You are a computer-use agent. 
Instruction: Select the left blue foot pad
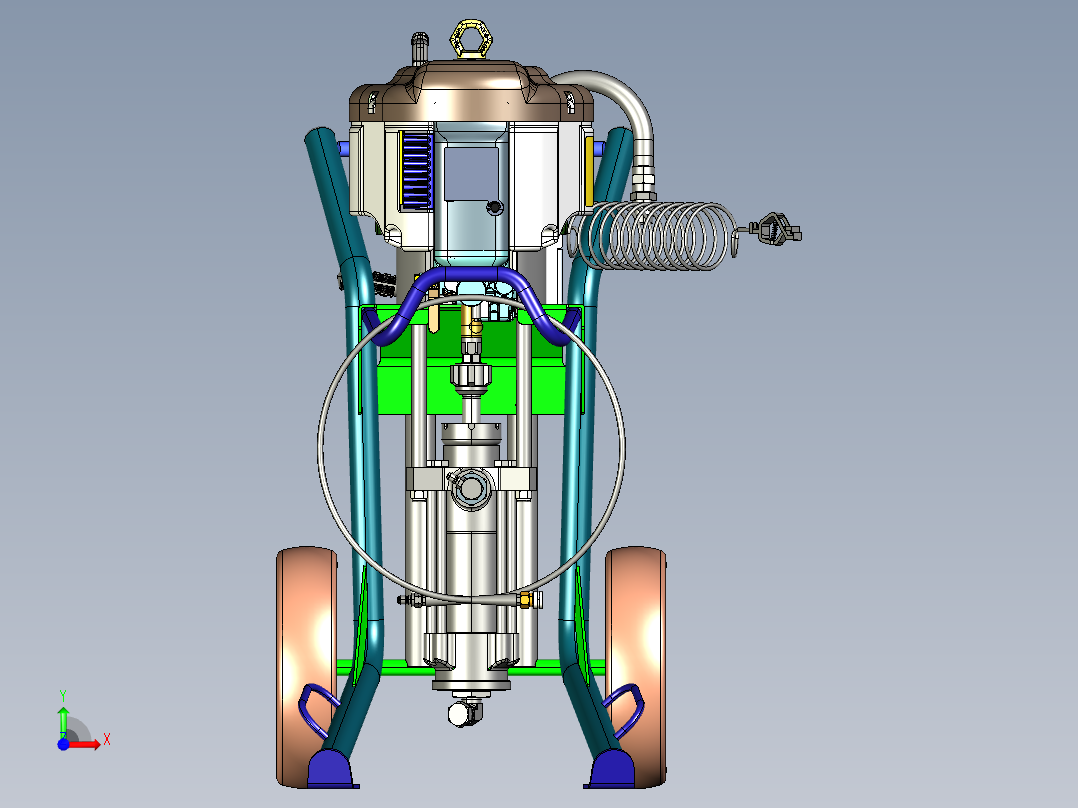333,769
